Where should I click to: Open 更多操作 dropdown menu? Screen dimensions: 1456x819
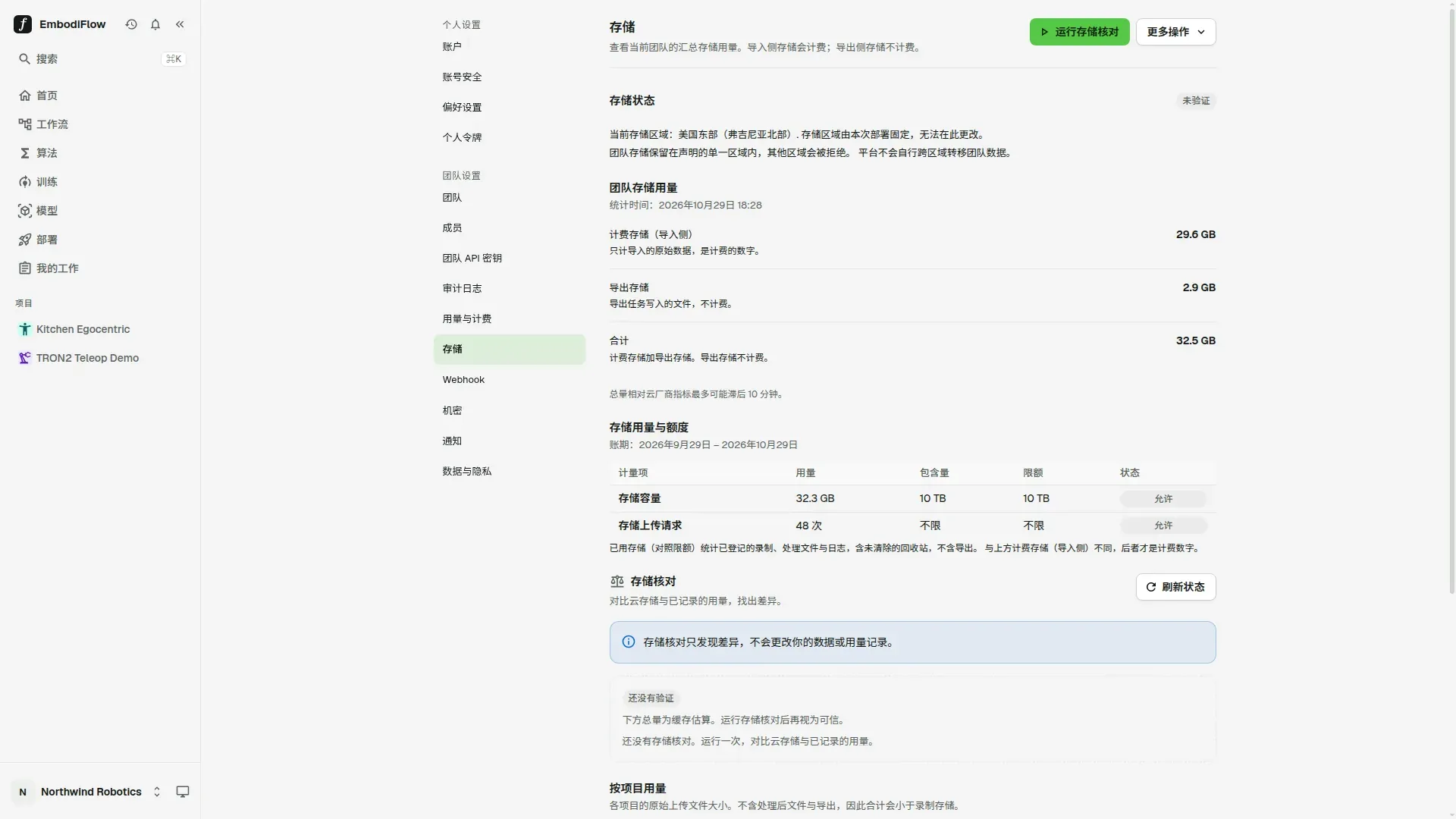1175,32
